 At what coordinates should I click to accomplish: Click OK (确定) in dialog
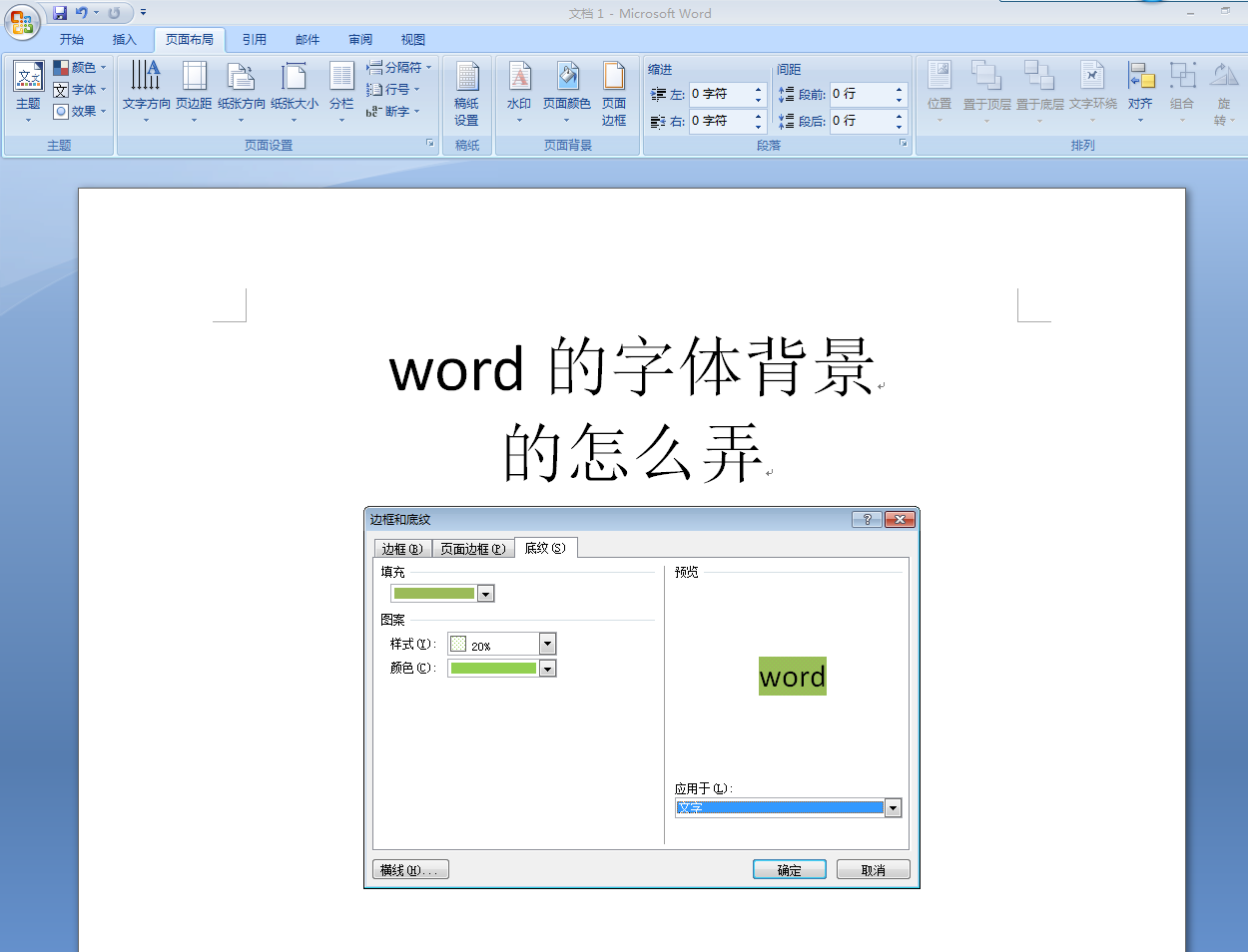(x=790, y=870)
